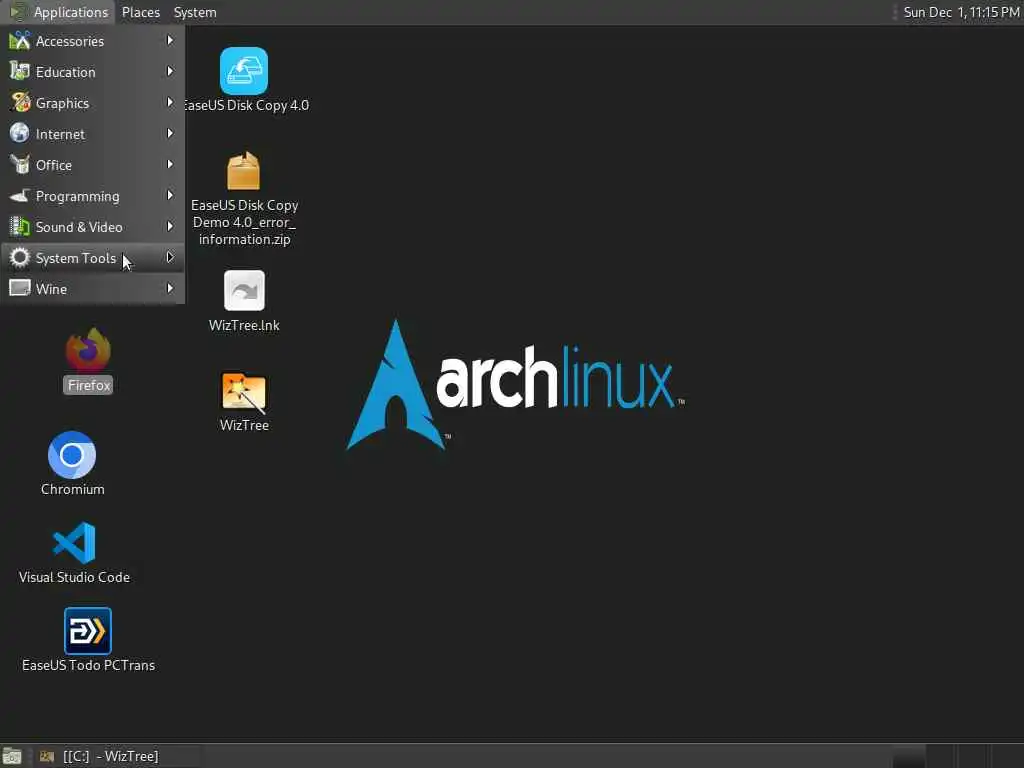1024x768 pixels.
Task: Click the 'Firefox' label under icon
Action: tap(89, 385)
